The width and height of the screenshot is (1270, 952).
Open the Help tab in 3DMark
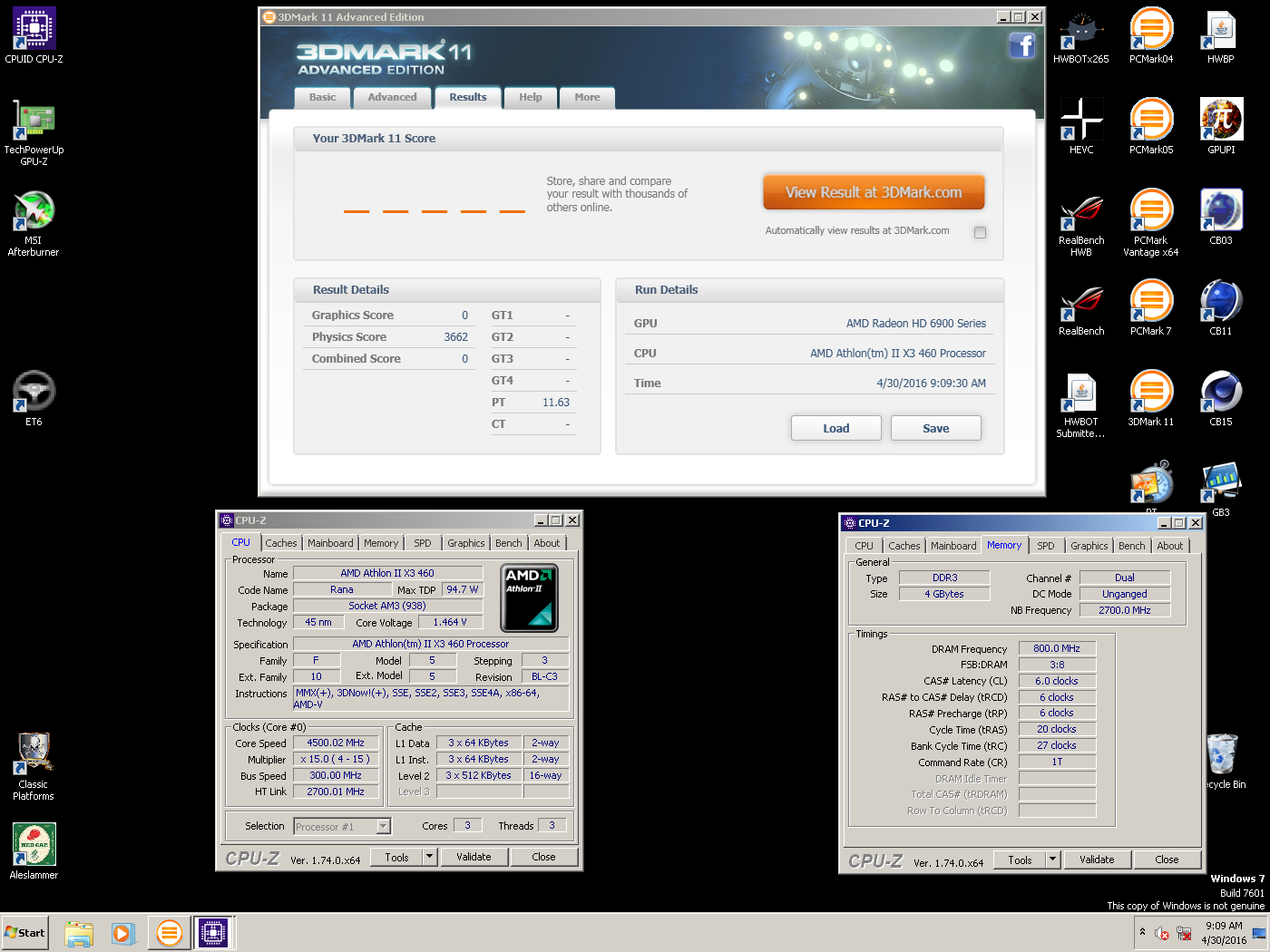coord(531,98)
